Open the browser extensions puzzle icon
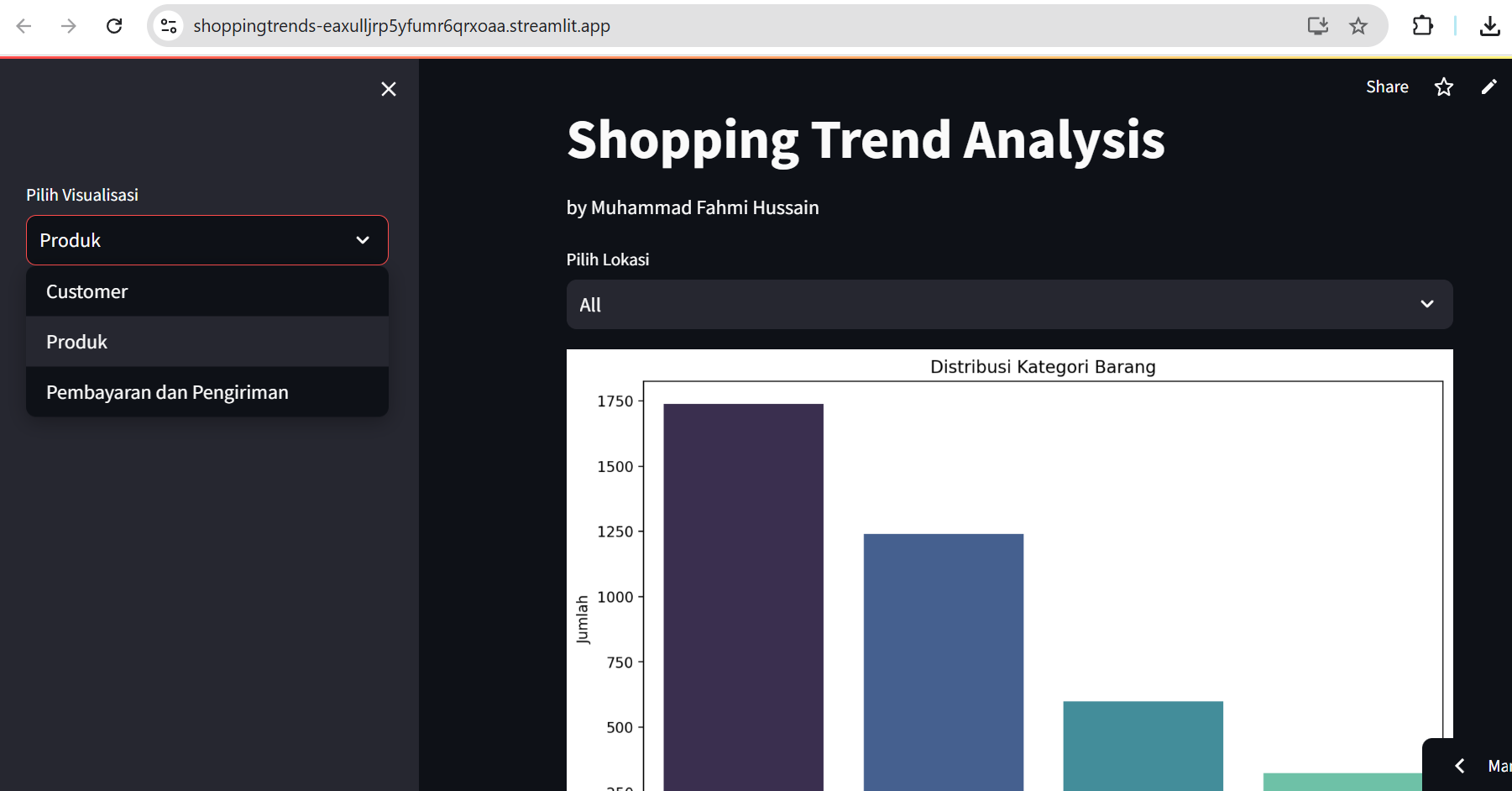 point(1423,26)
